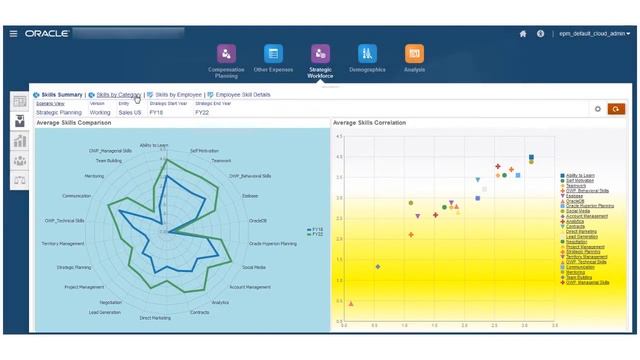
Task: Click Negotiation legend link
Action: pos(576,242)
